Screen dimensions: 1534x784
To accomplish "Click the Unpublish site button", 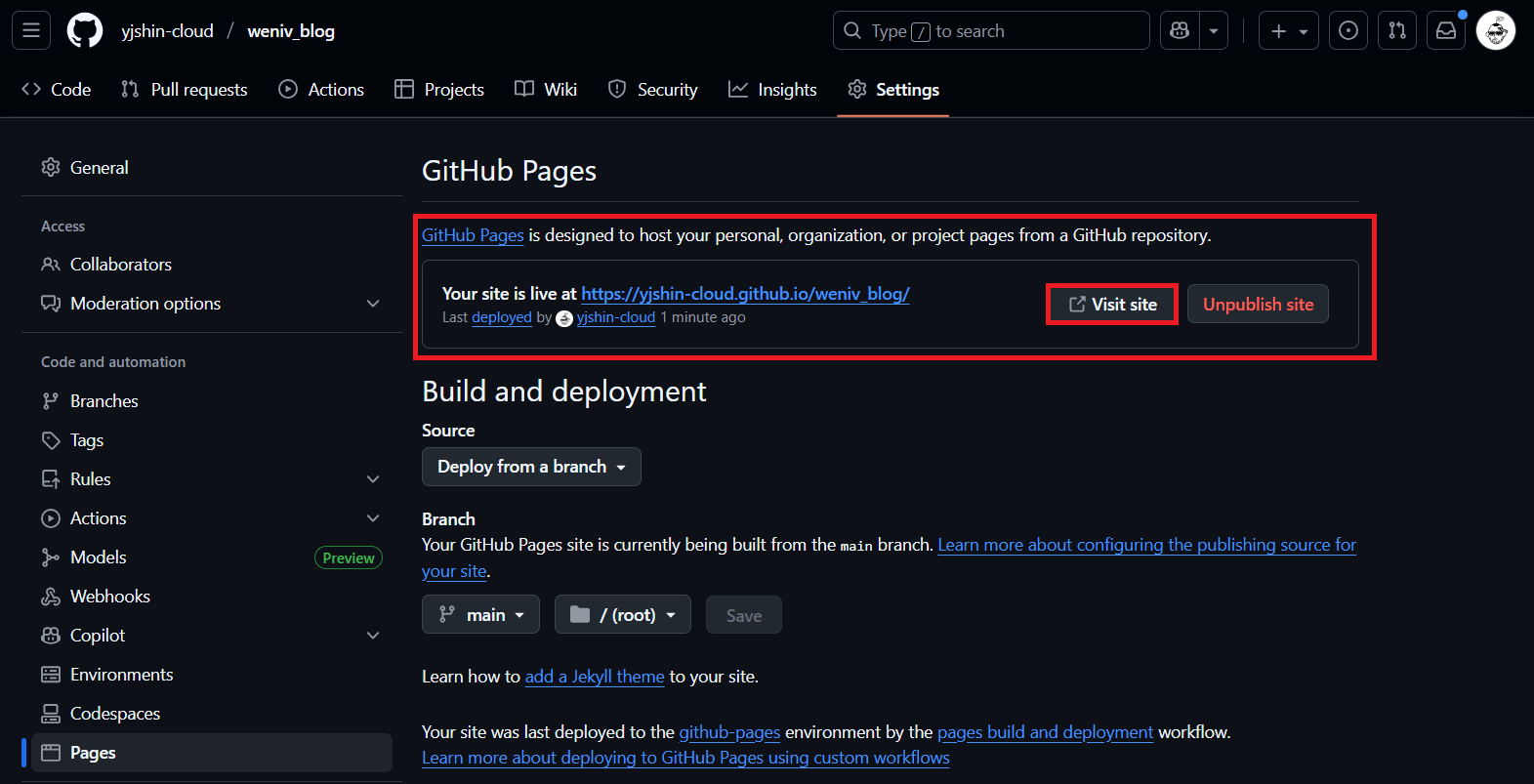I will (x=1258, y=304).
